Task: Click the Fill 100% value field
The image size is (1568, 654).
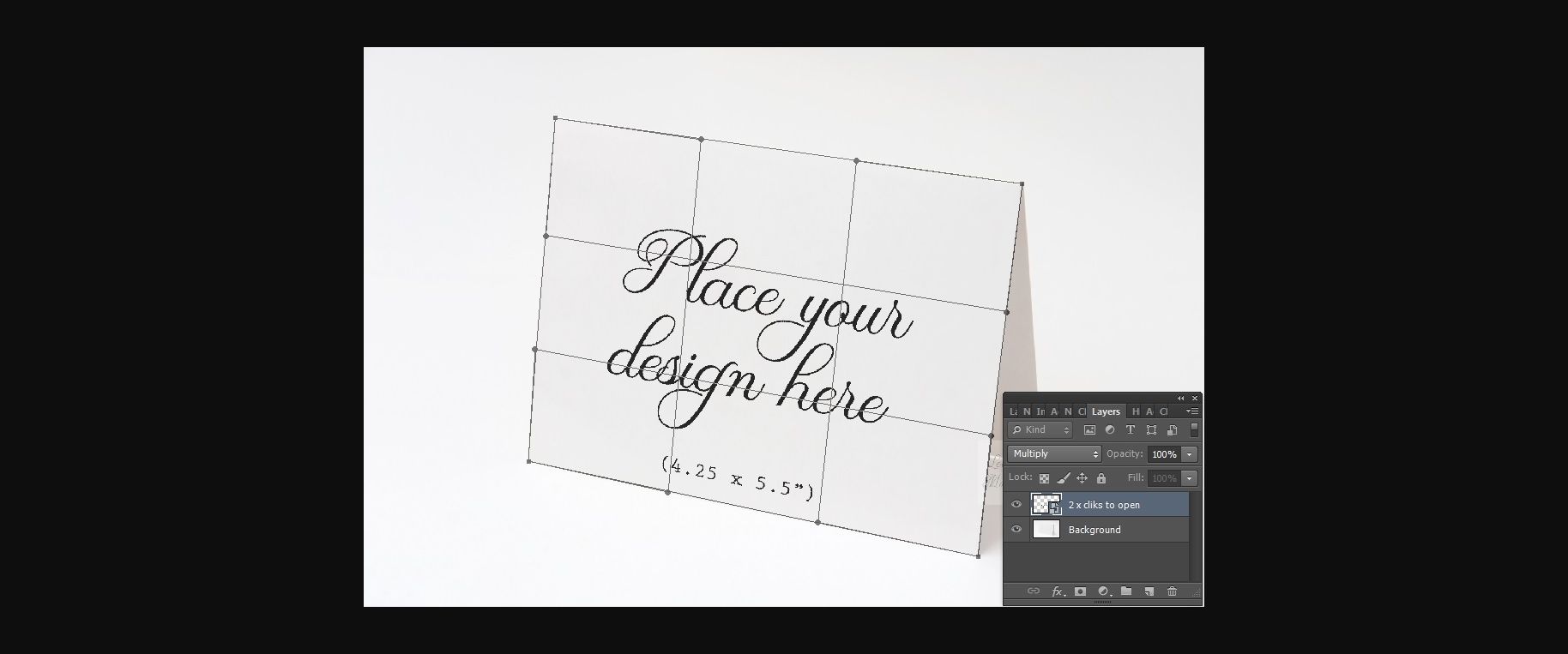Action: (x=1164, y=478)
